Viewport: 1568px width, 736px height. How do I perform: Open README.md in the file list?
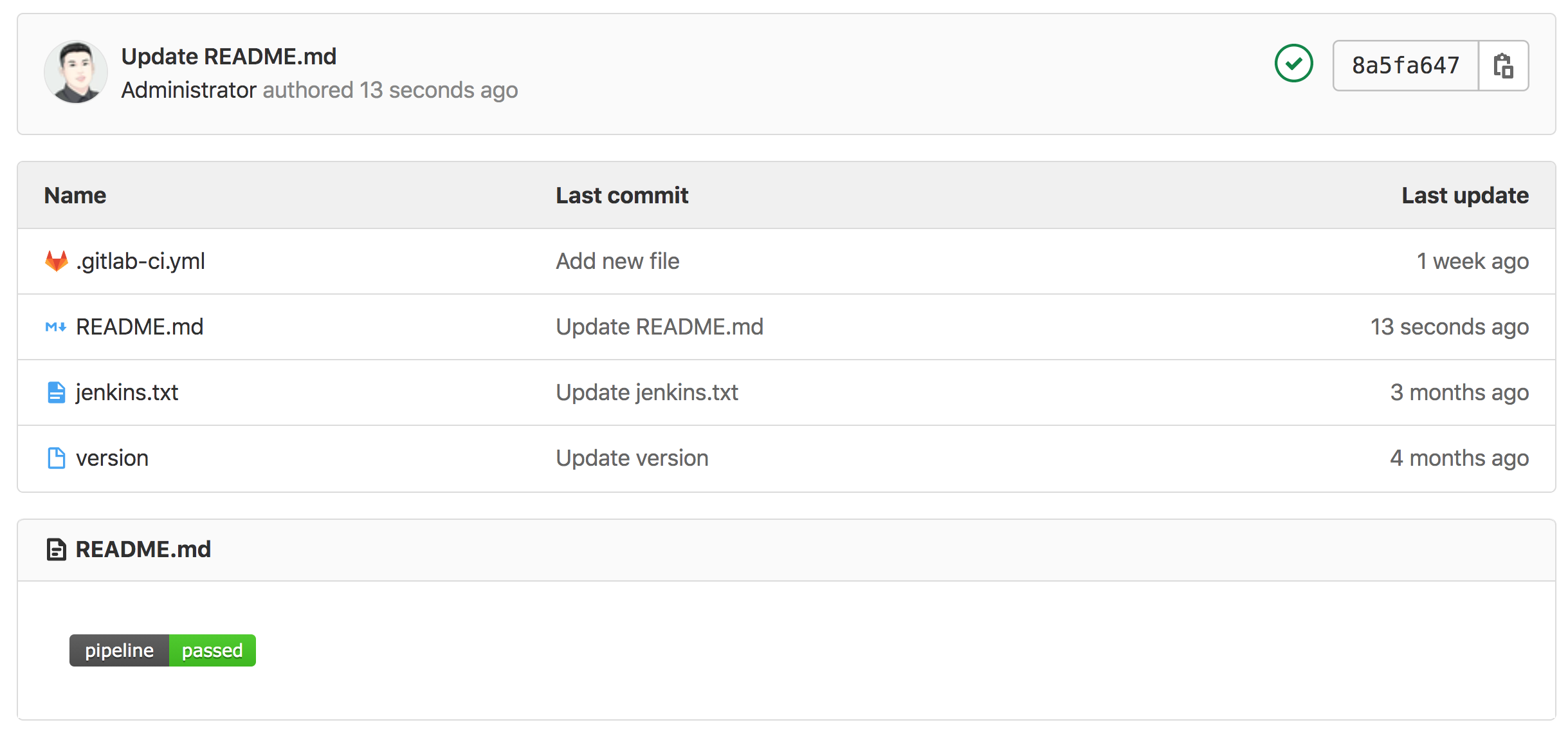[x=140, y=327]
